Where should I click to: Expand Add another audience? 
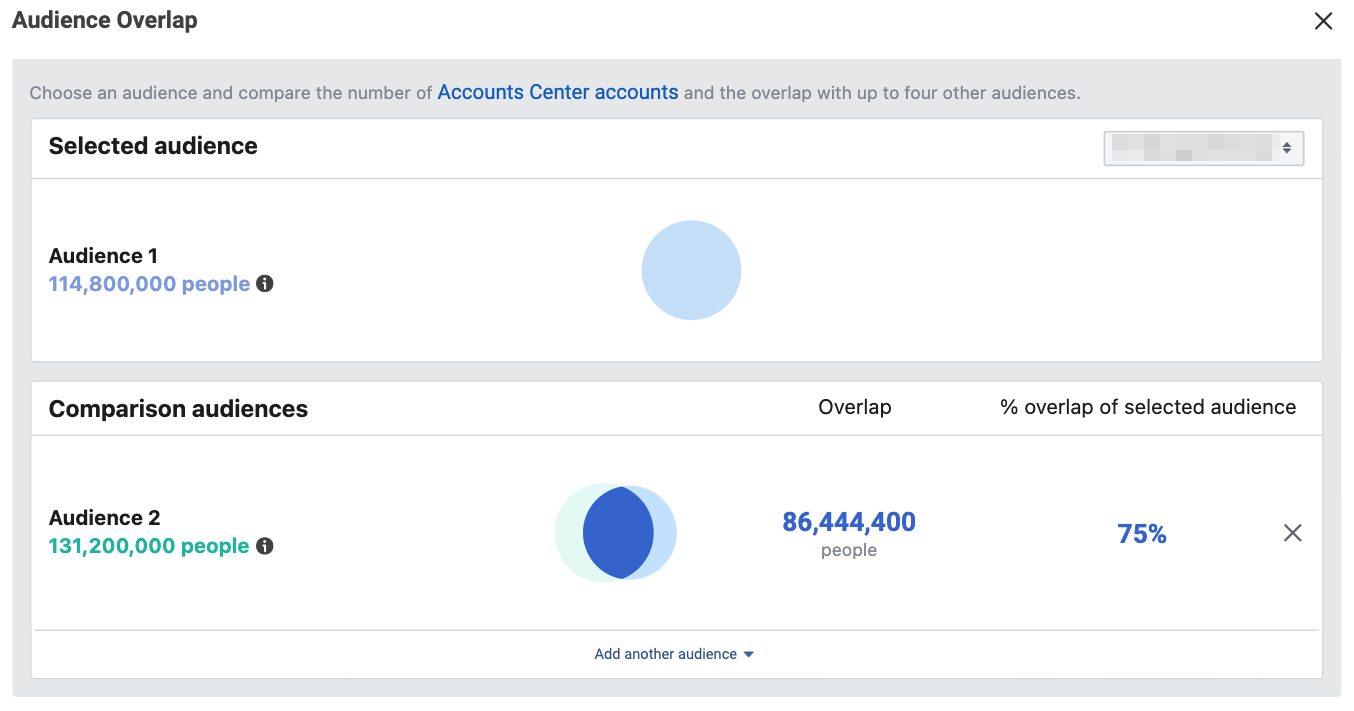(x=665, y=653)
